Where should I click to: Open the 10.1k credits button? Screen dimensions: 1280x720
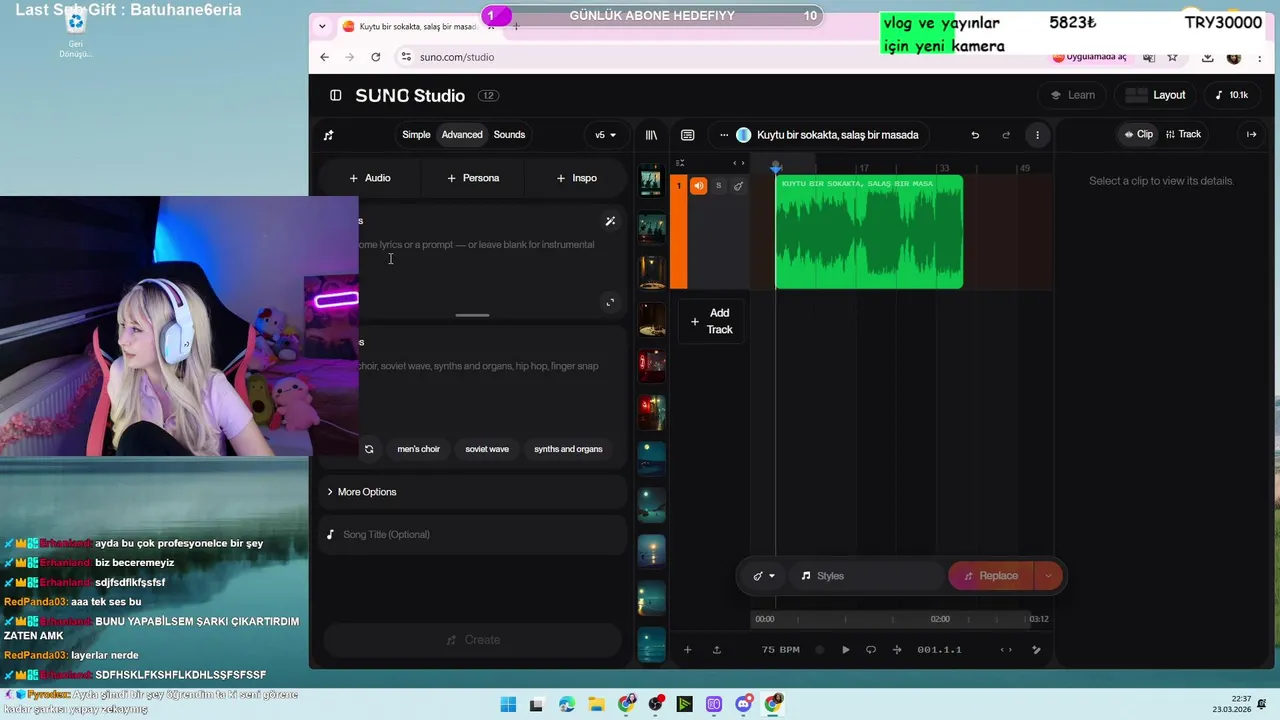1231,95
